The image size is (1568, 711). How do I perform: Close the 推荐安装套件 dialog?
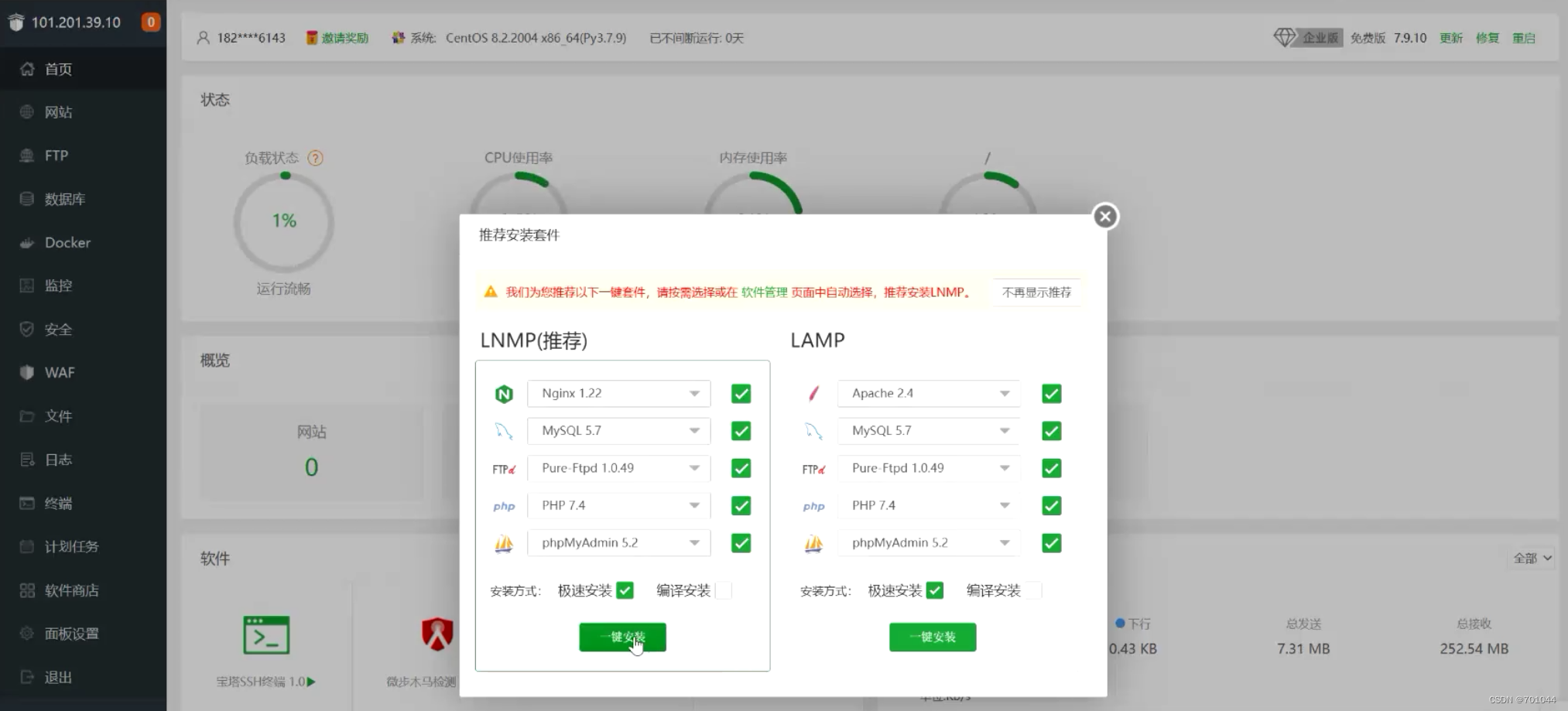[1105, 217]
